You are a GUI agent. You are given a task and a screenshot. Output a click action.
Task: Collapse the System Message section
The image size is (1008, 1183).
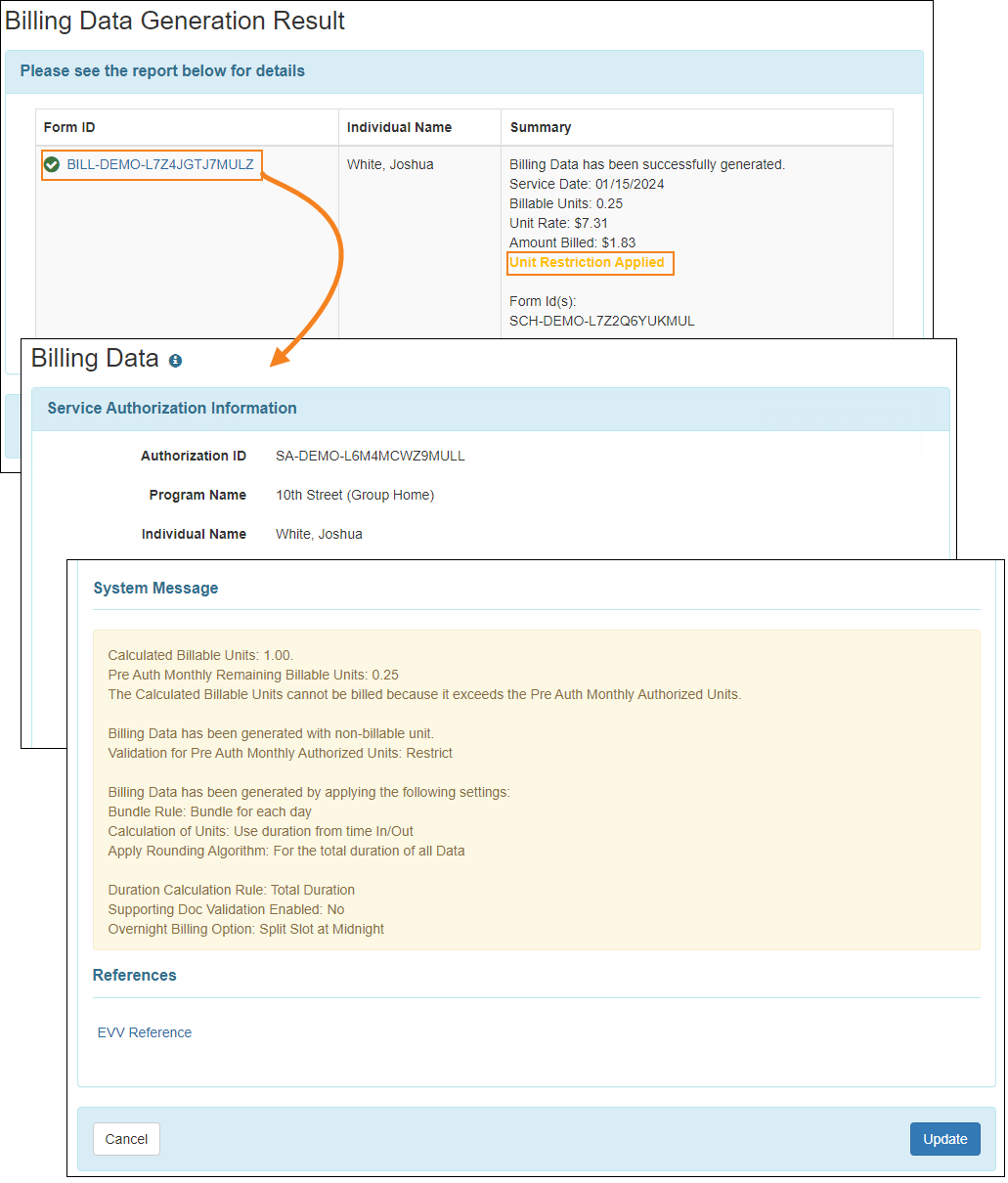click(155, 588)
